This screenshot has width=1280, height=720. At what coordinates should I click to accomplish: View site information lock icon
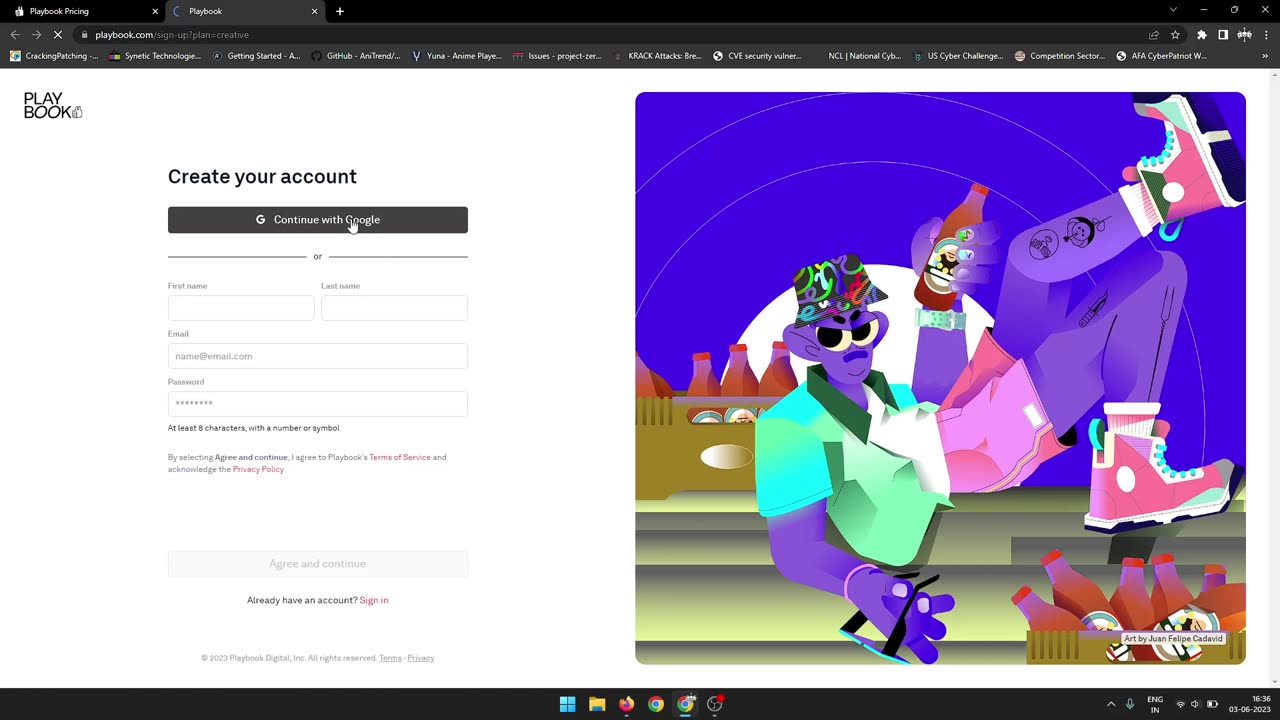[x=85, y=35]
